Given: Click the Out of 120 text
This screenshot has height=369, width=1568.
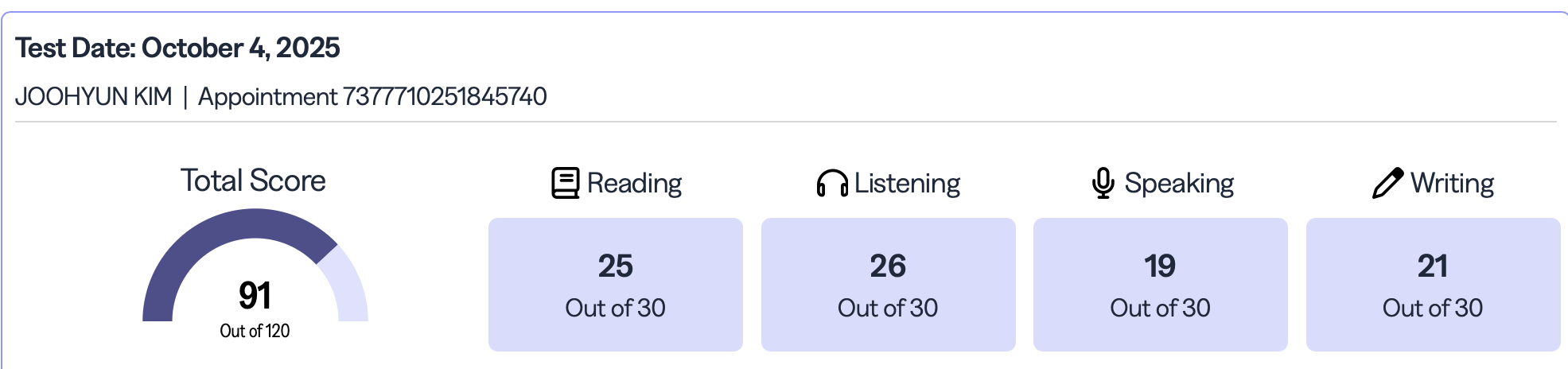Looking at the screenshot, I should point(255,331).
